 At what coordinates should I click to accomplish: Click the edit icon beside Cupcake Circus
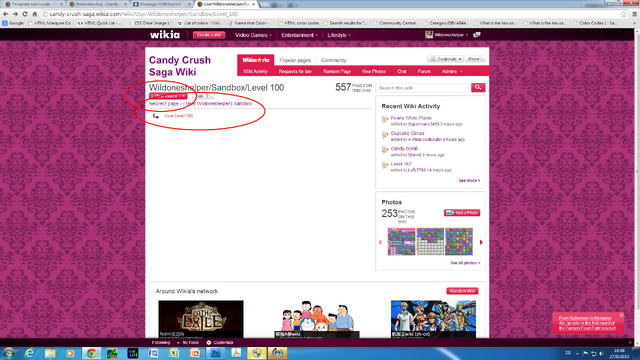[384, 135]
